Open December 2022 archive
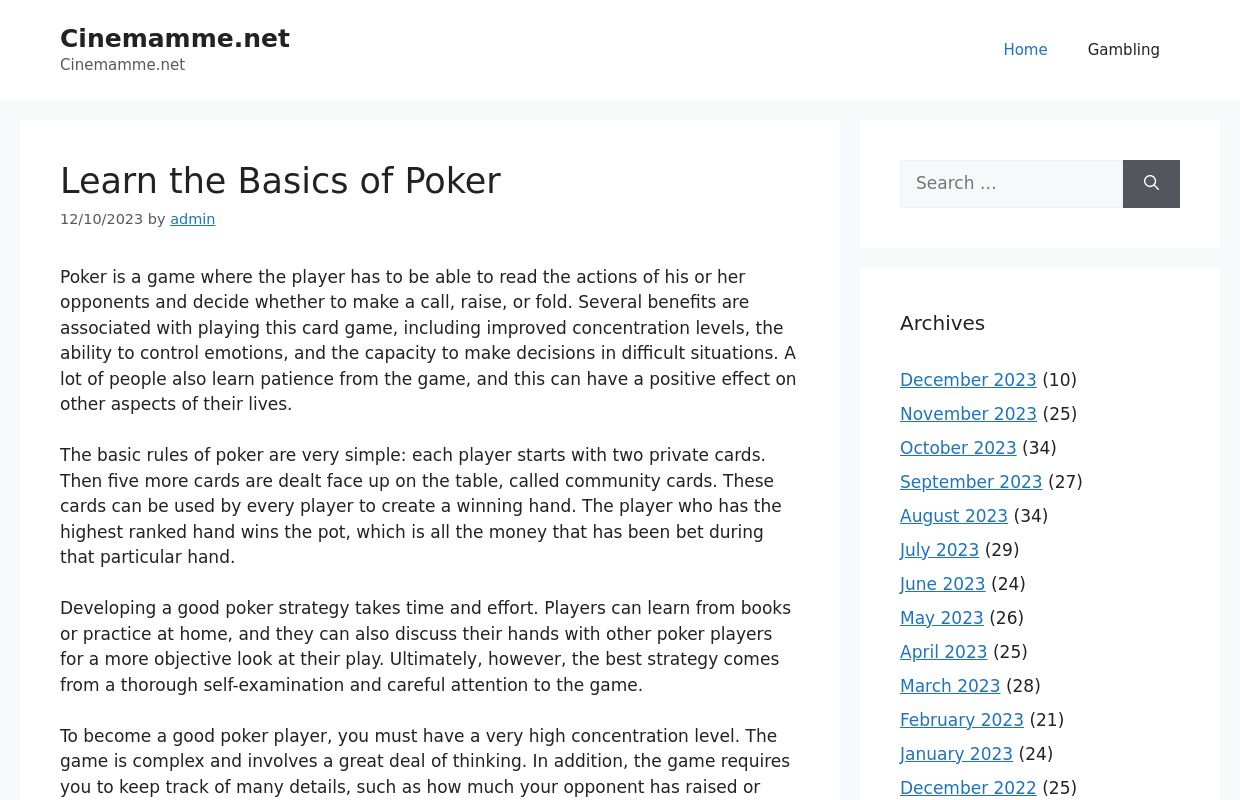The image size is (1240, 800). tap(968, 788)
